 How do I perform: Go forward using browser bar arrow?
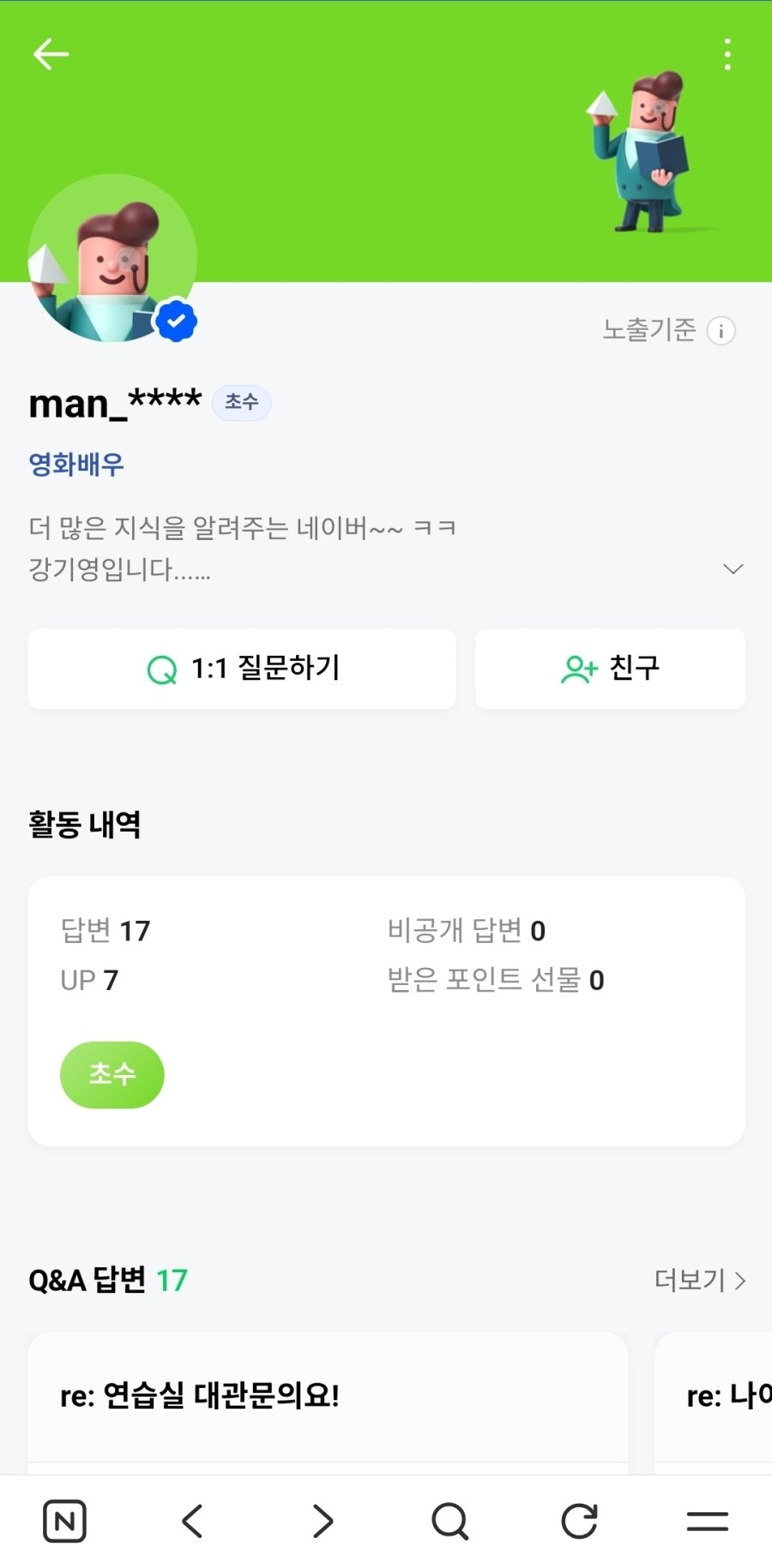(x=322, y=1521)
